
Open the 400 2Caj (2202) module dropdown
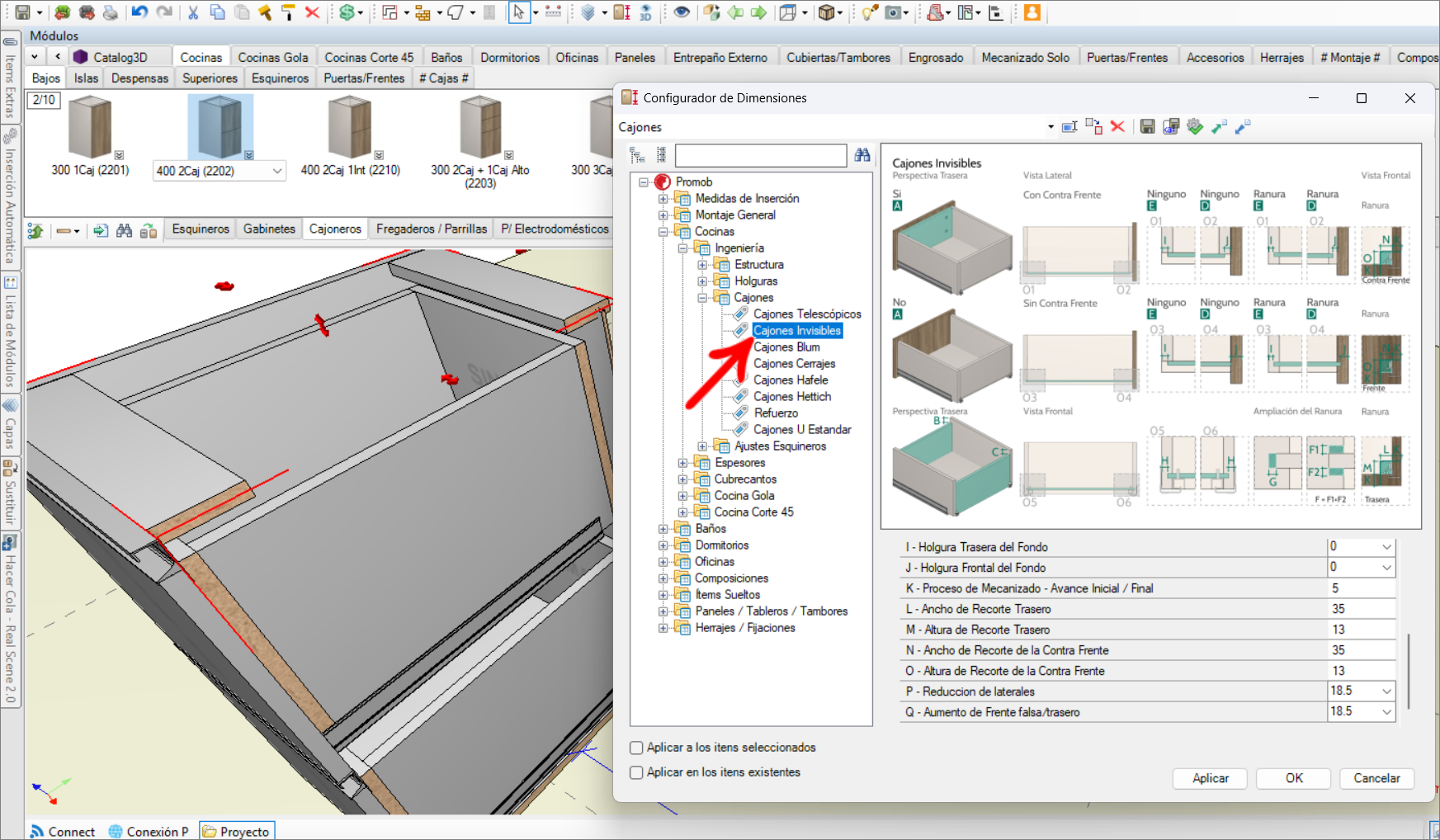[277, 171]
